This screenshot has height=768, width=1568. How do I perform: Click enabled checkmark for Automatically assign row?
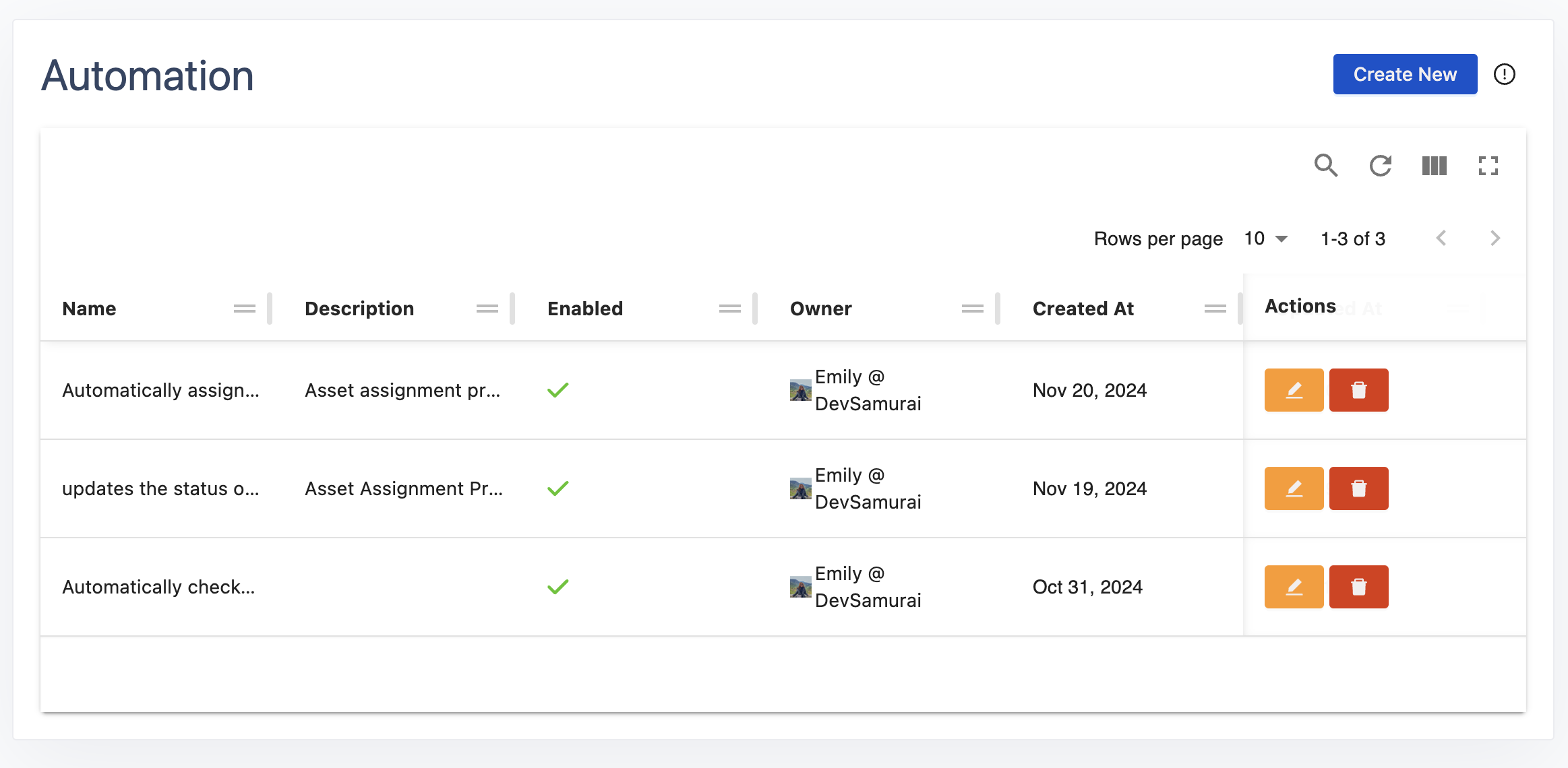[x=558, y=390]
